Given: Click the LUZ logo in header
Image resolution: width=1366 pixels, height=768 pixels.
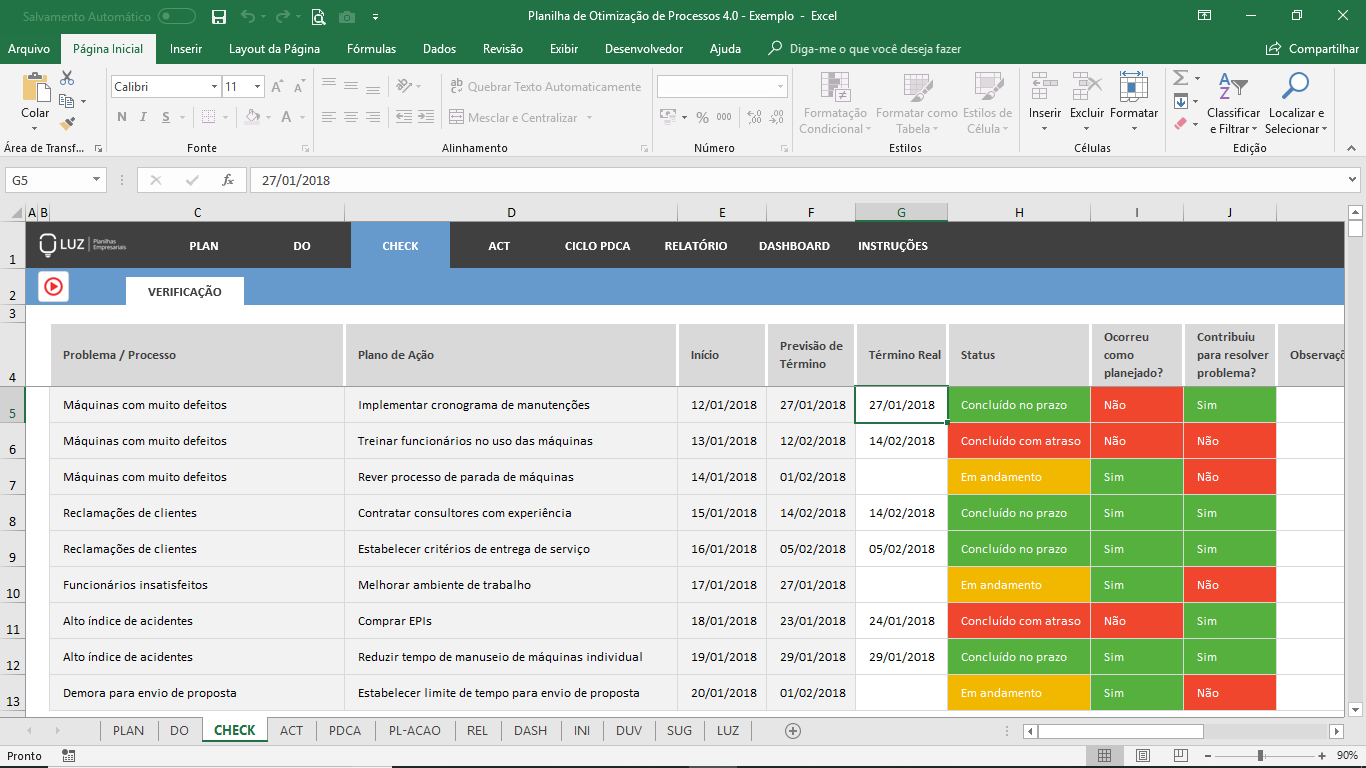Looking at the screenshot, I should click(x=82, y=246).
